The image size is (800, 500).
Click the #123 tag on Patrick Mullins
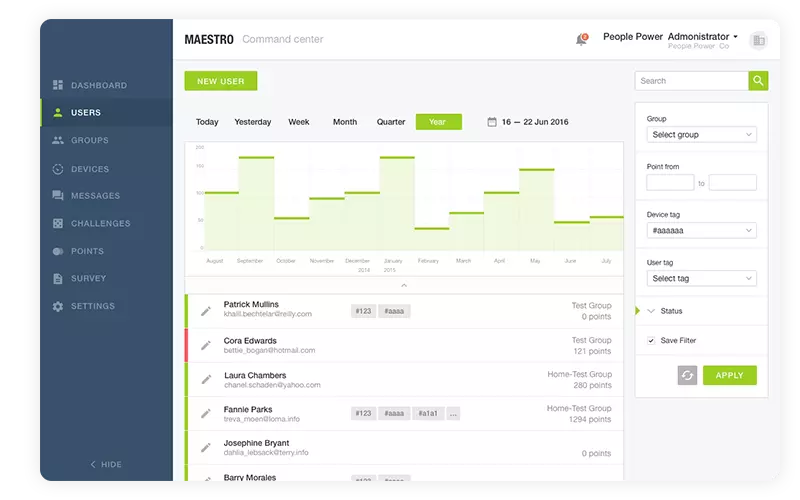tap(363, 311)
